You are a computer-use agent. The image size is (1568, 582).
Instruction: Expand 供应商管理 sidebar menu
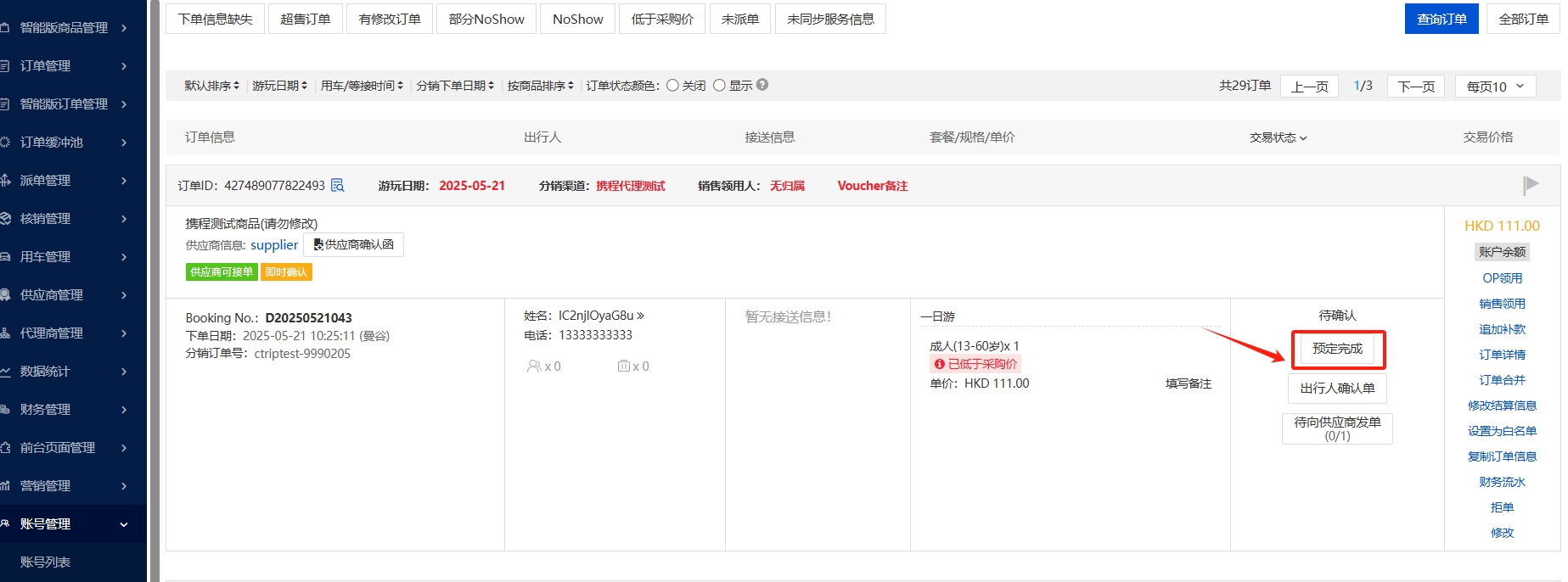[x=73, y=294]
